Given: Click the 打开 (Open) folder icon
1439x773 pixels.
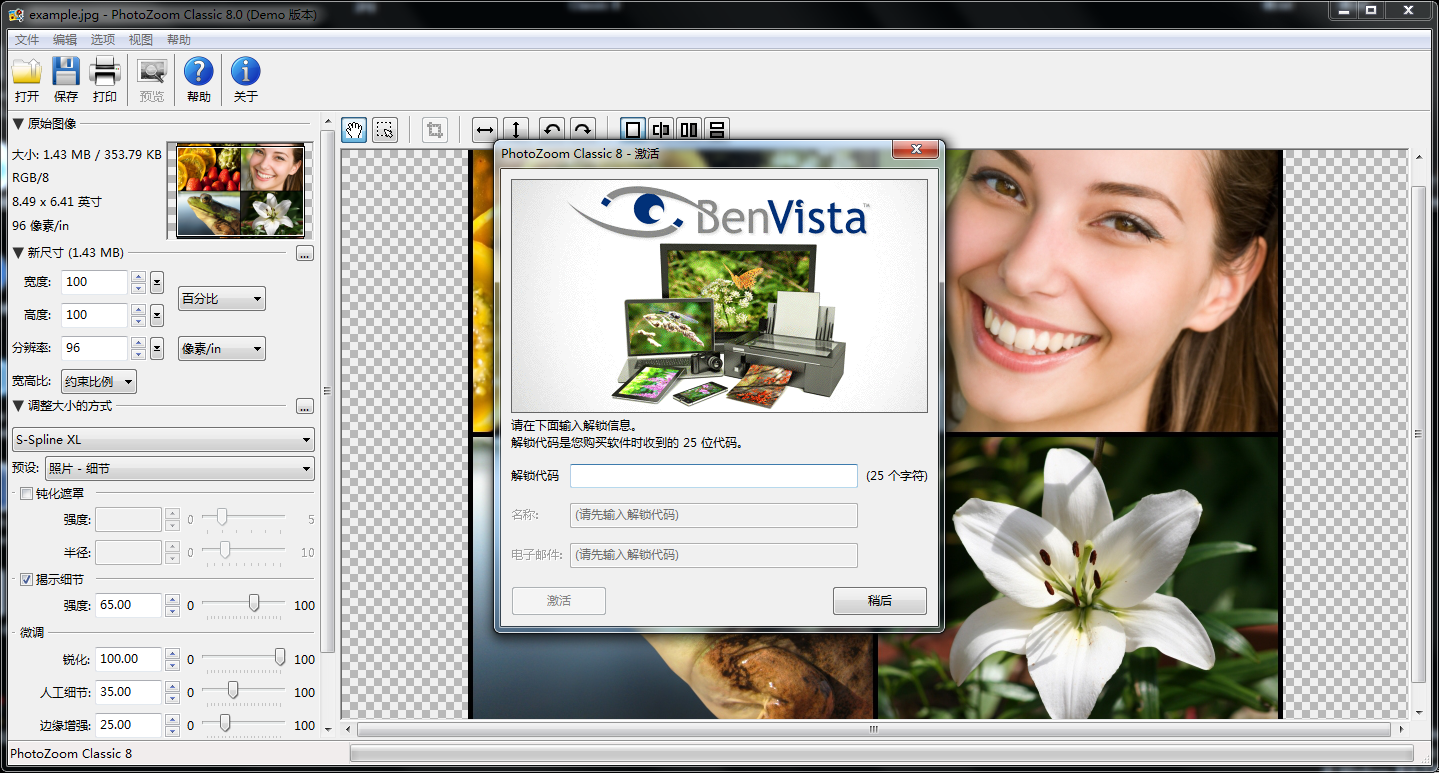Looking at the screenshot, I should (x=27, y=72).
